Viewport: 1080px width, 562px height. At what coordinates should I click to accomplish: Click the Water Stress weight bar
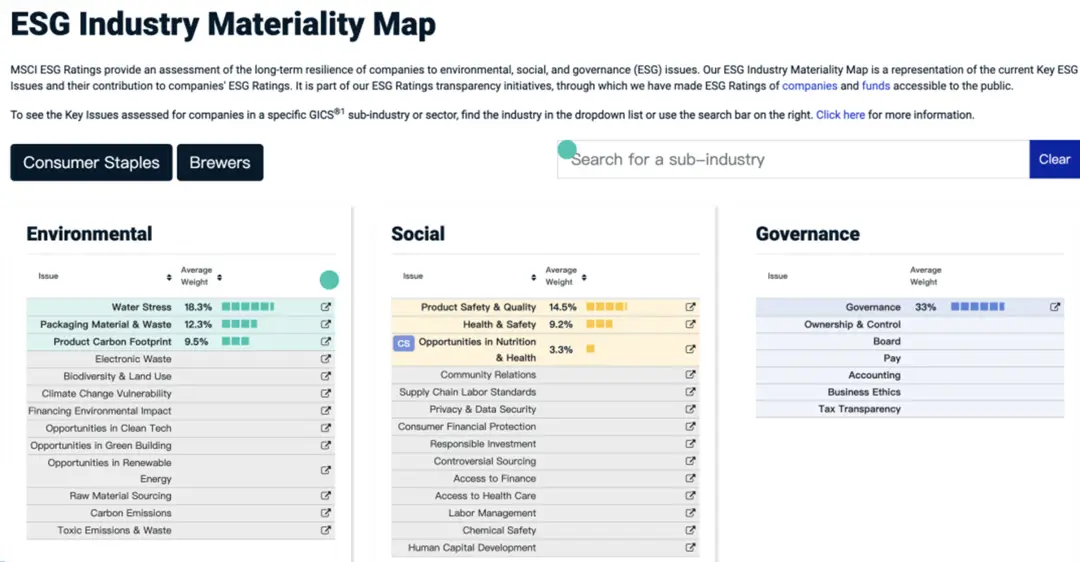[x=247, y=307]
